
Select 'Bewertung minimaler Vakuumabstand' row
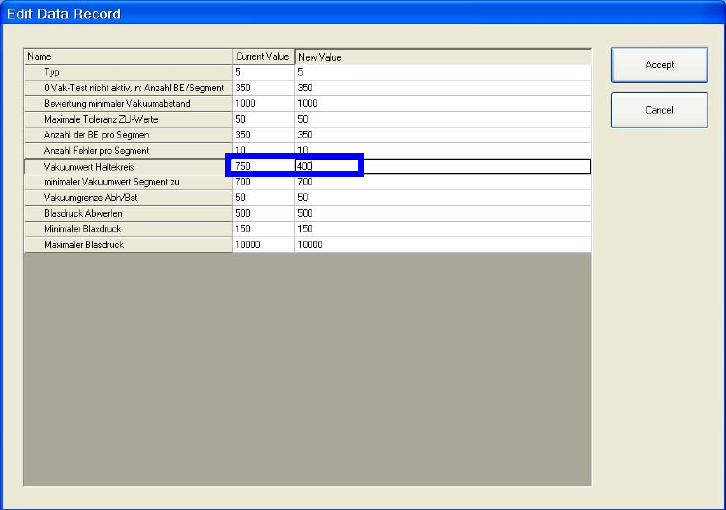click(x=128, y=104)
